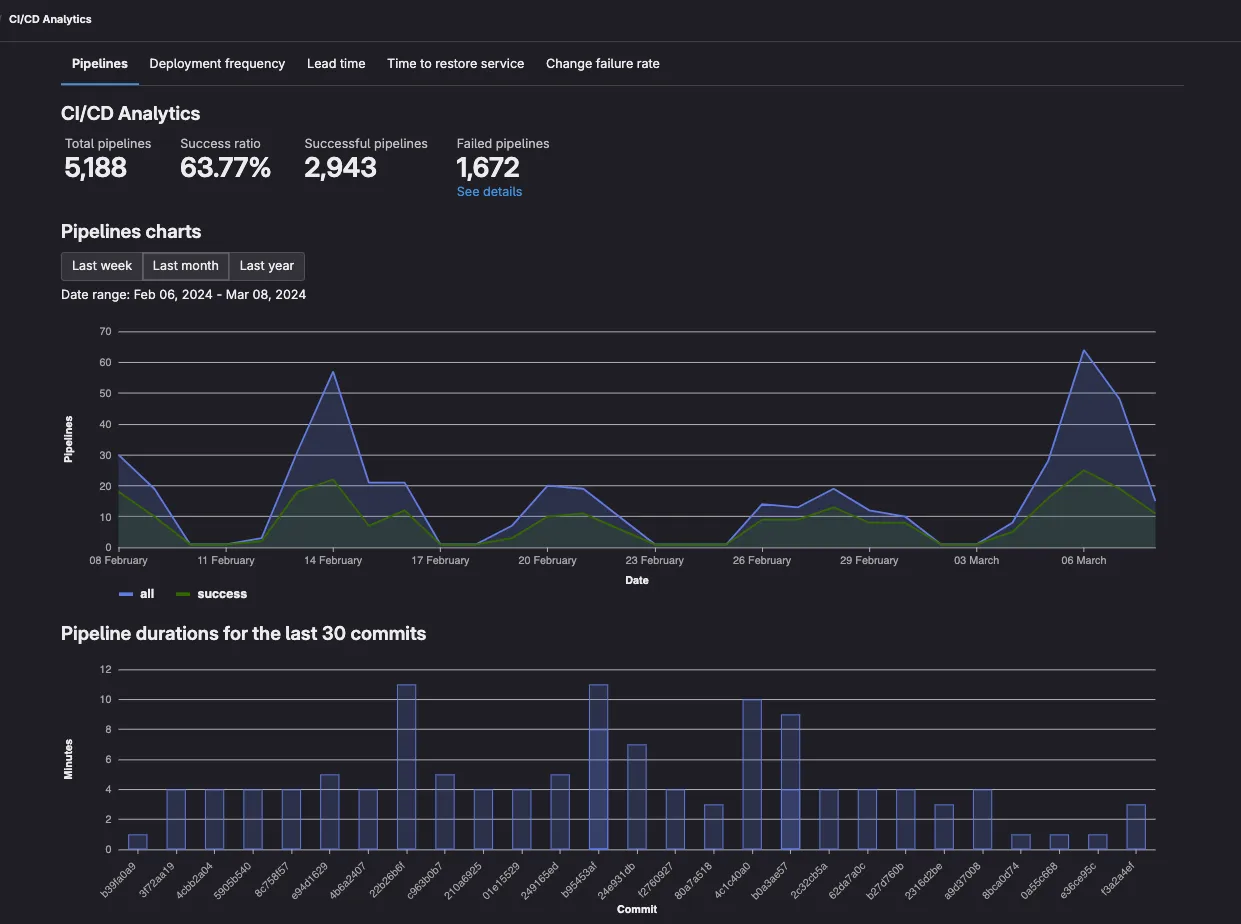This screenshot has height=924, width=1241.
Task: Click the duration bar for commit f3a2a4ef
Action: tap(1135, 827)
